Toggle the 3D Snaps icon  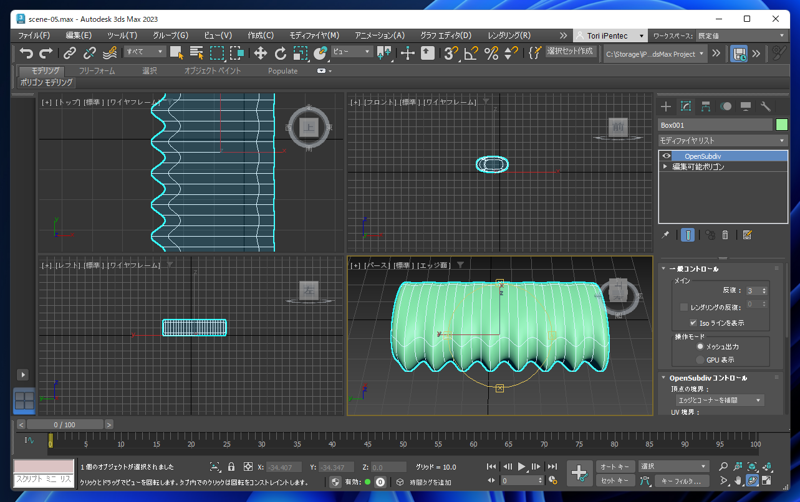(x=451, y=53)
